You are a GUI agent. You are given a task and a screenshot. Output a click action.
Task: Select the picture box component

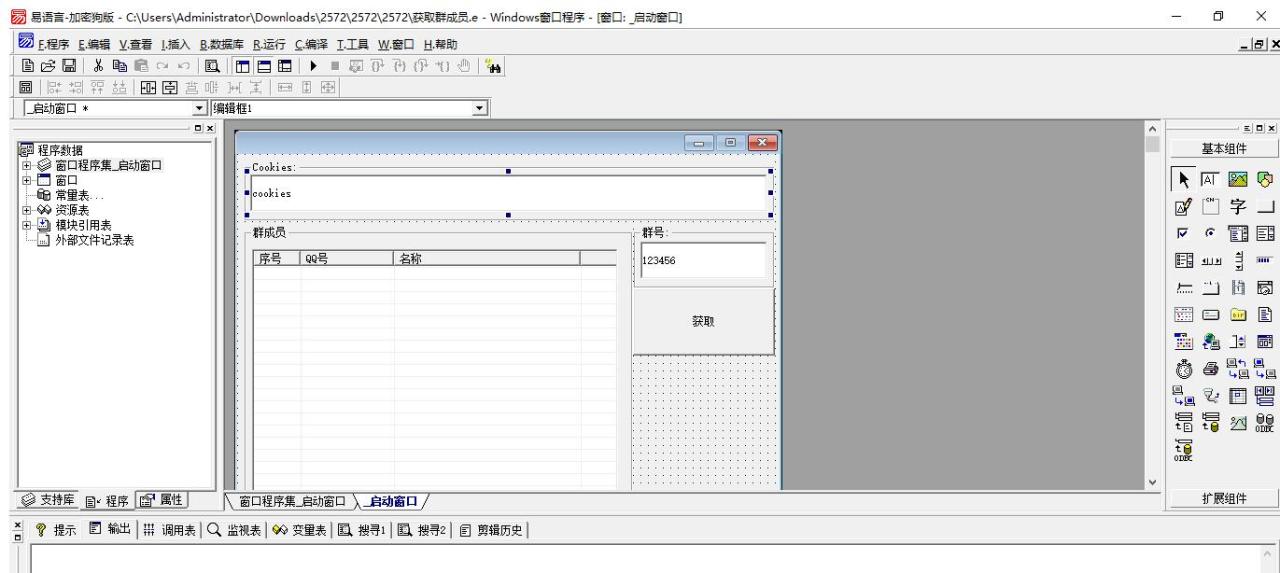click(1238, 180)
